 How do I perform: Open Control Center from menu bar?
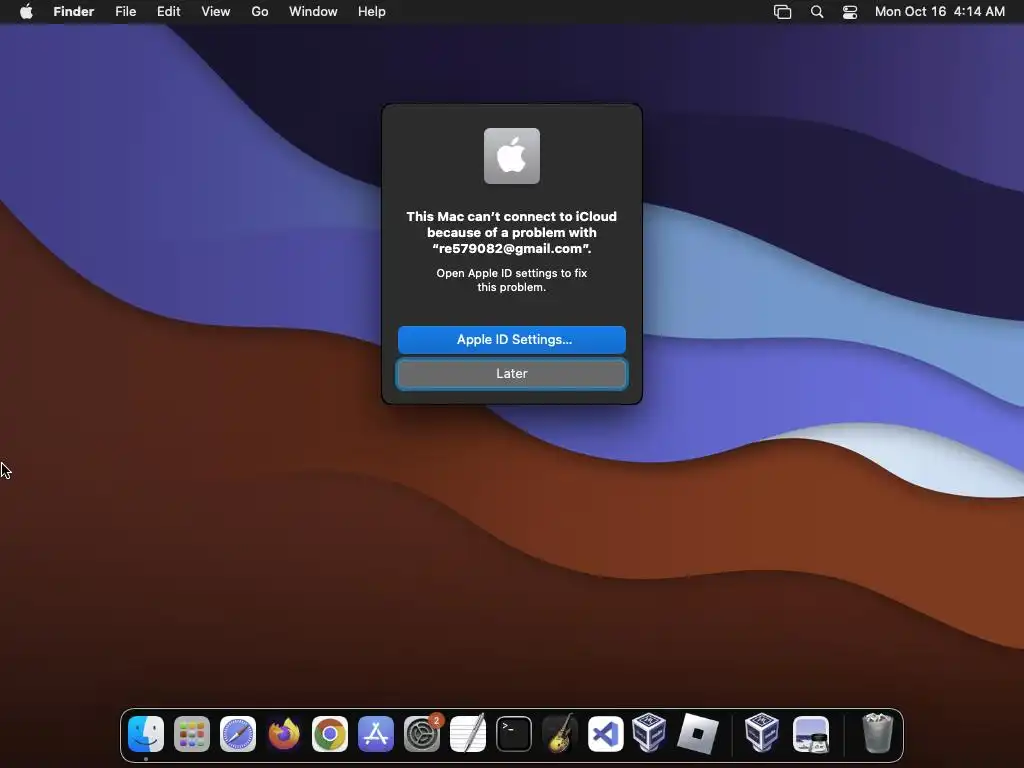point(850,12)
